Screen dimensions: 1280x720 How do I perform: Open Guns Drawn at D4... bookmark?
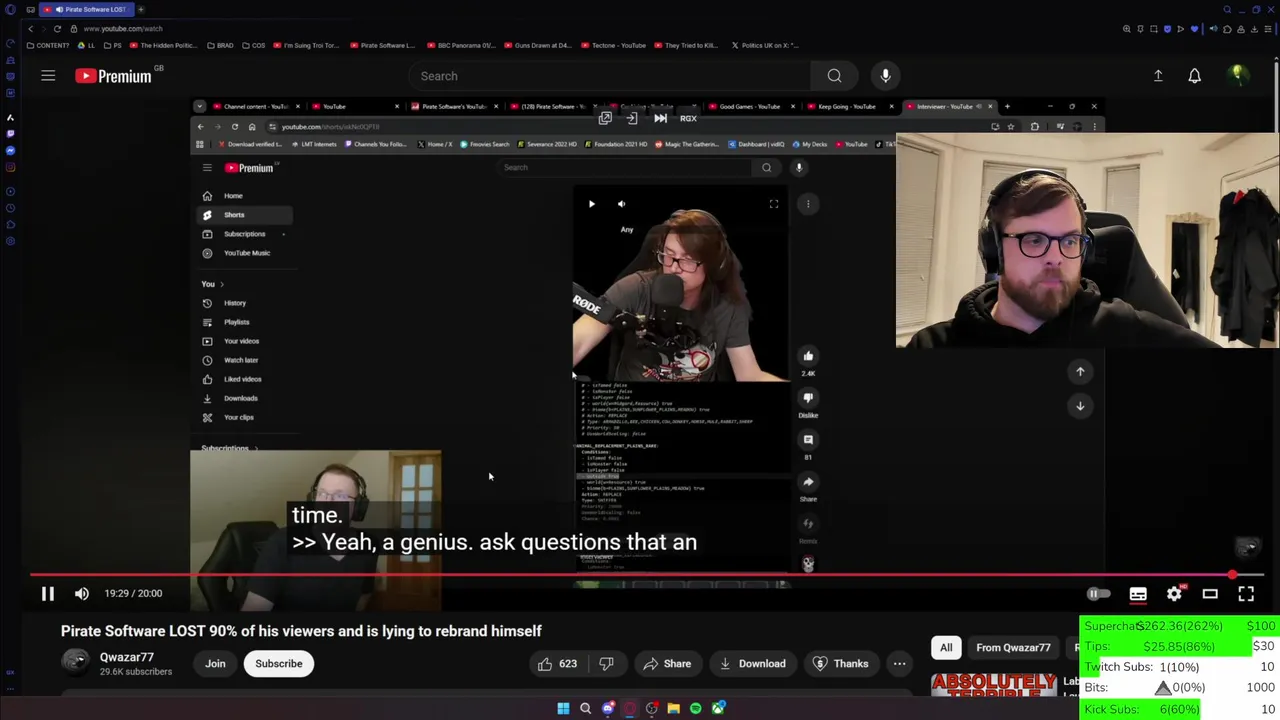point(538,45)
